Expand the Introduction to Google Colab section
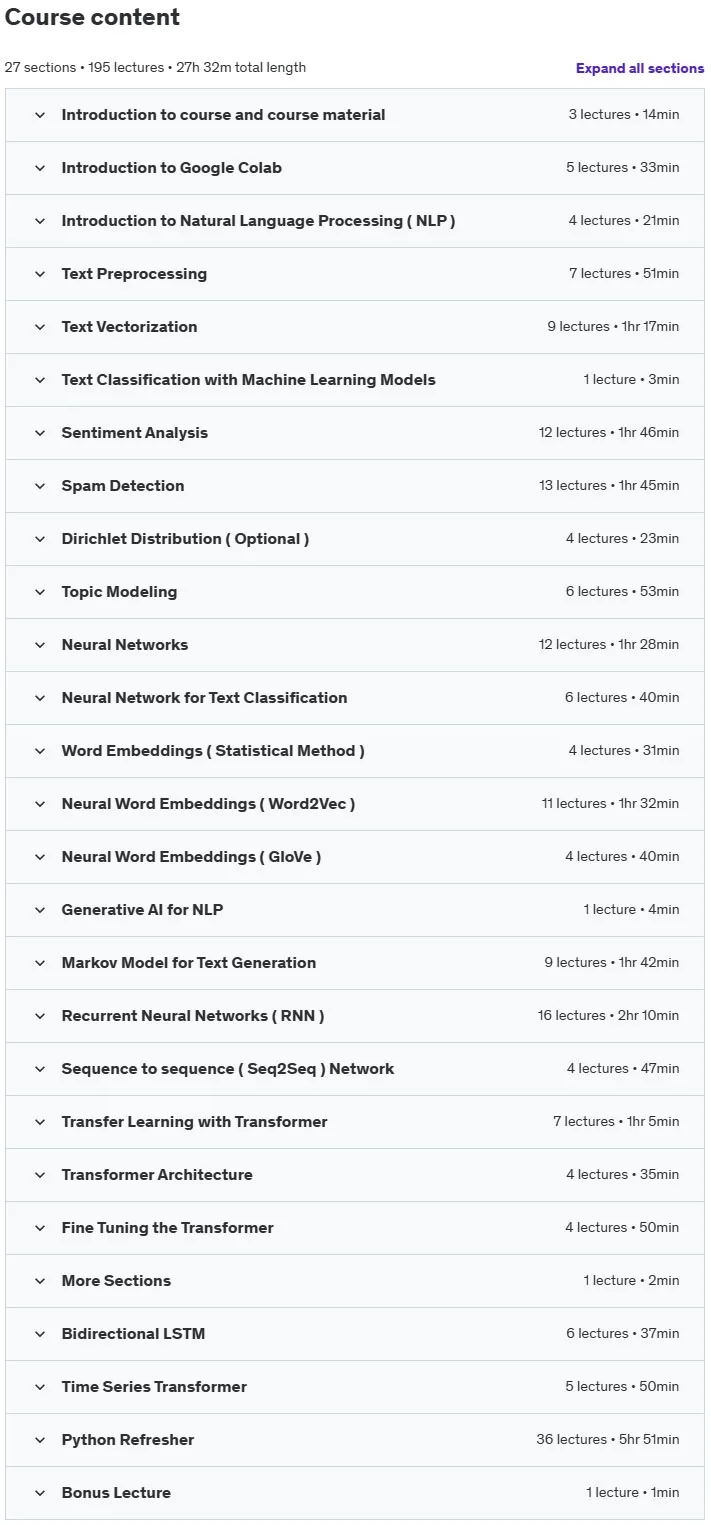Viewport: 711px width, 1525px height. 355,168
